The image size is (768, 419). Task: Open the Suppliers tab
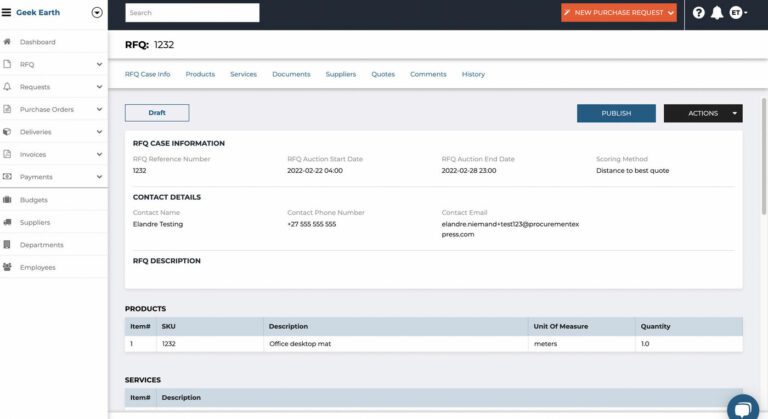point(341,74)
